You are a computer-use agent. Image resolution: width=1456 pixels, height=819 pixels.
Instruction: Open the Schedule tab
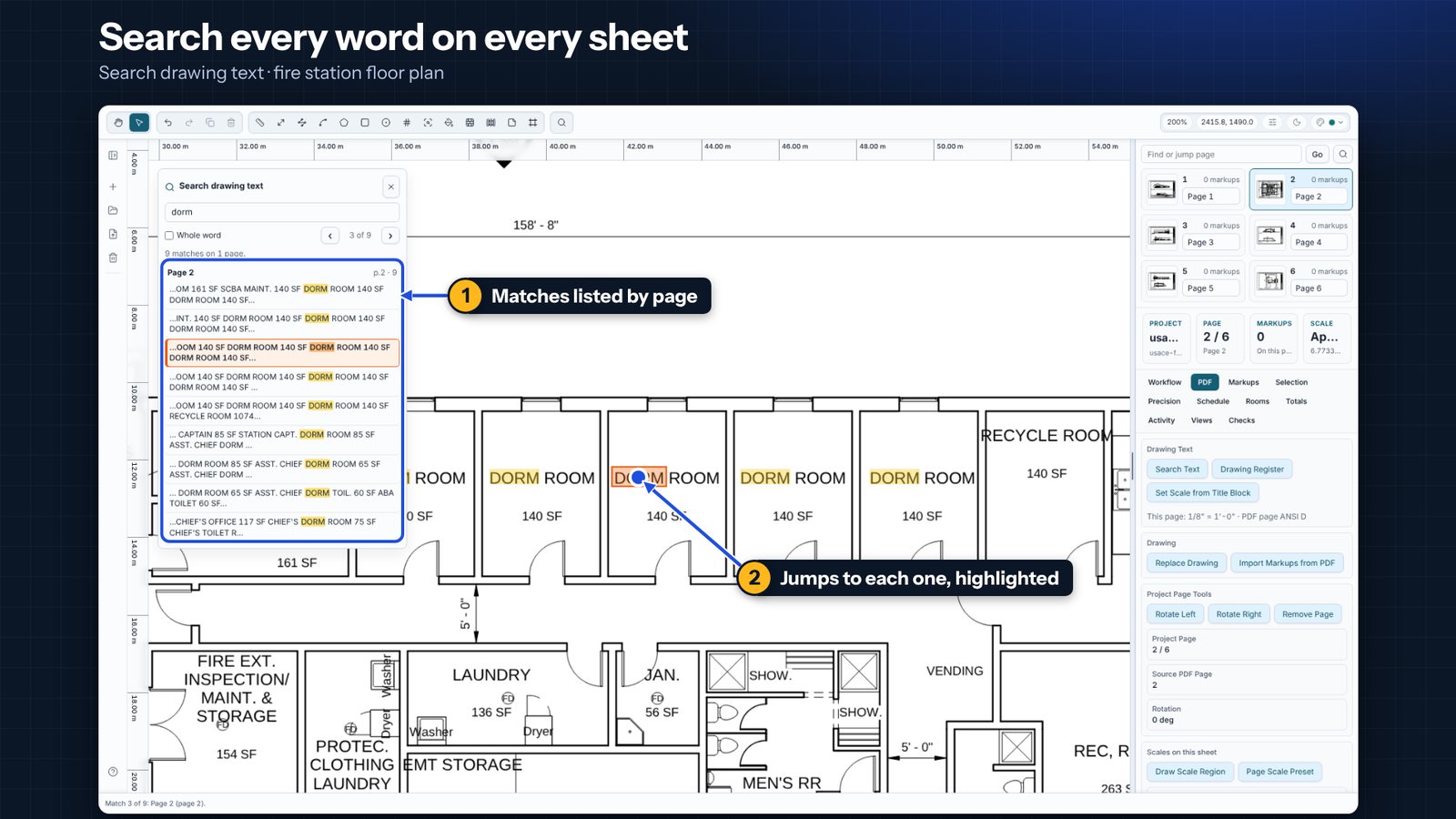pos(1212,401)
